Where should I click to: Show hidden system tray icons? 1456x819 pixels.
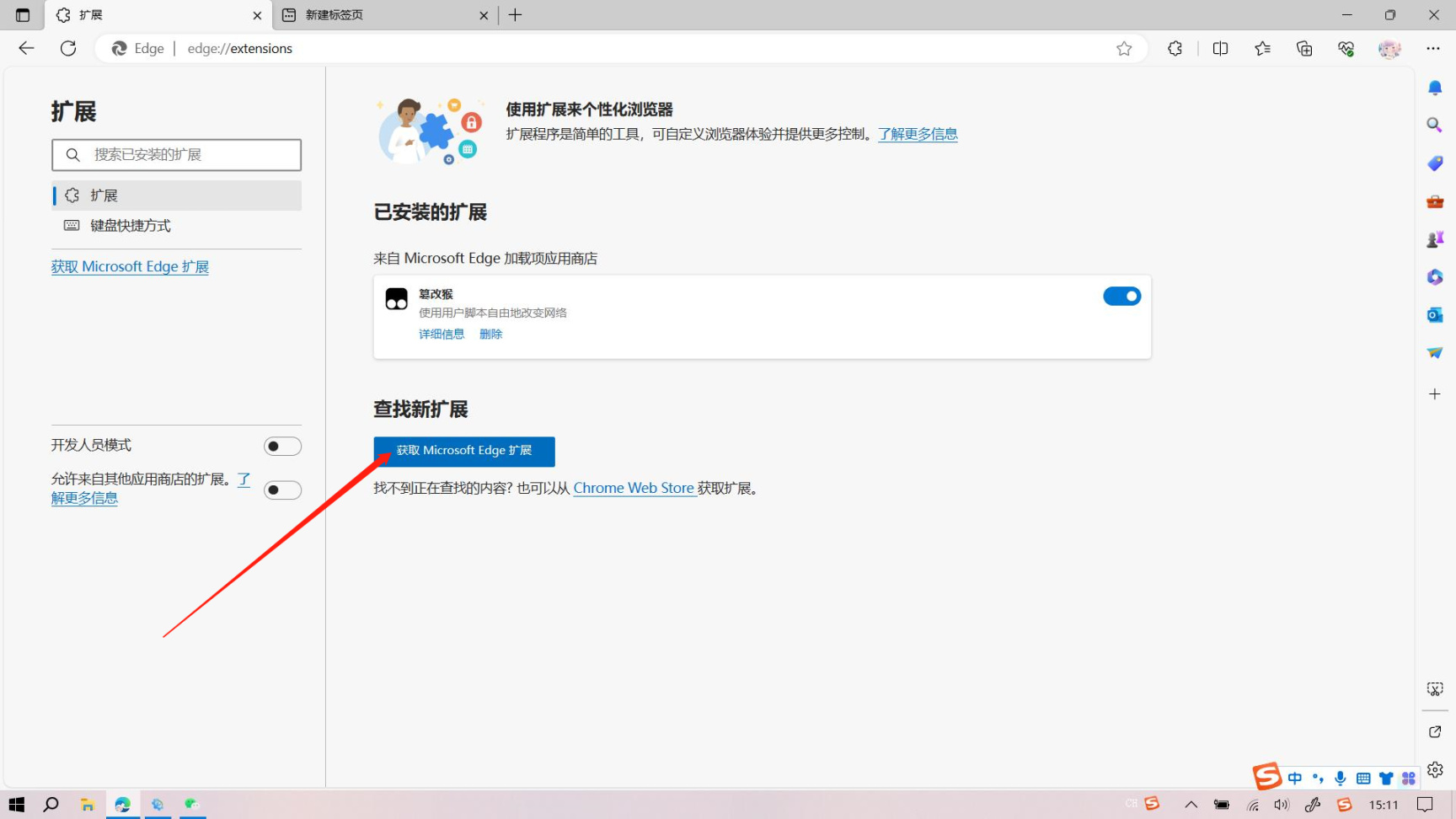[x=1191, y=805]
